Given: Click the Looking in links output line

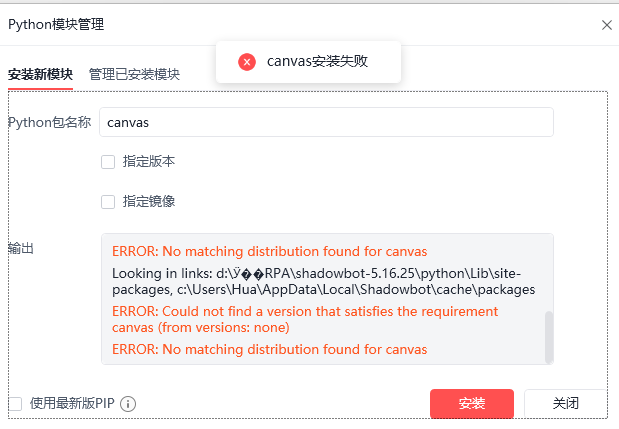Looking at the screenshot, I should [x=324, y=281].
